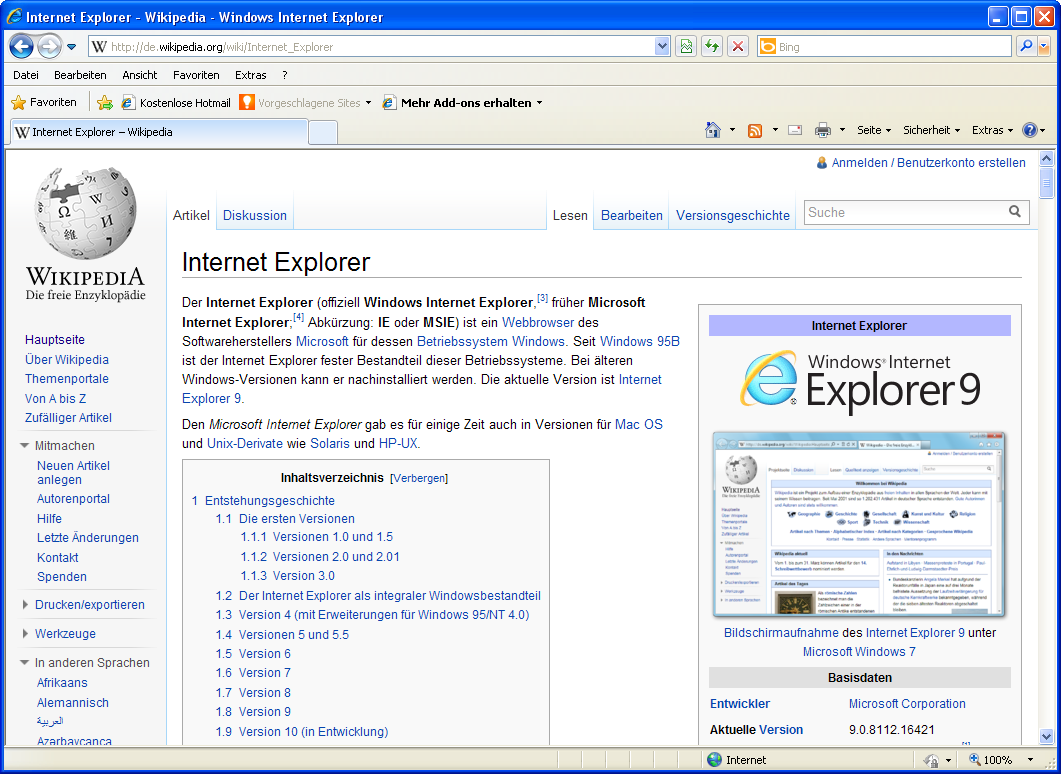
Task: Expand the address bar history dropdown
Action: (662, 47)
